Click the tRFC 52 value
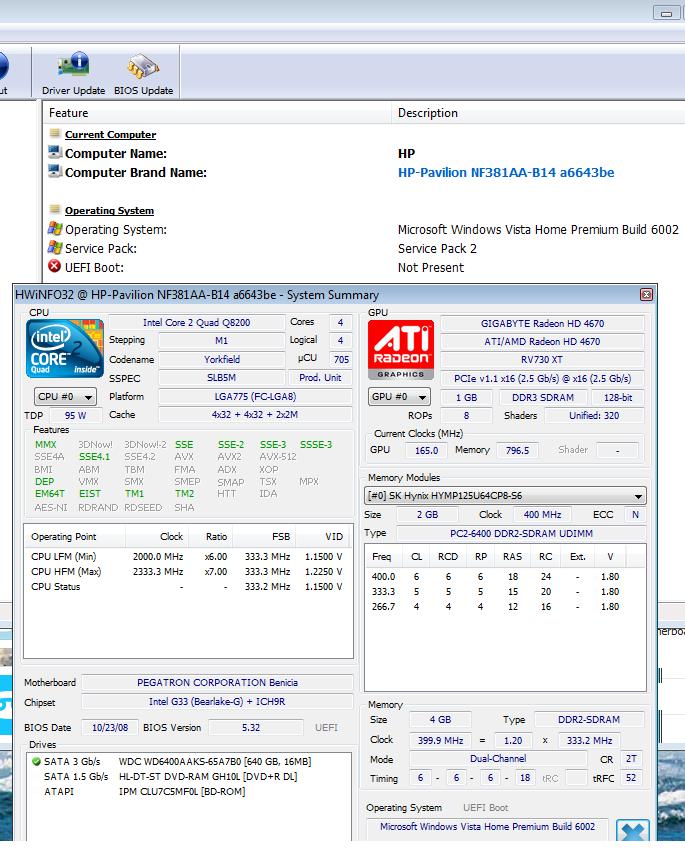Screen dimensions: 685x852 [631, 778]
